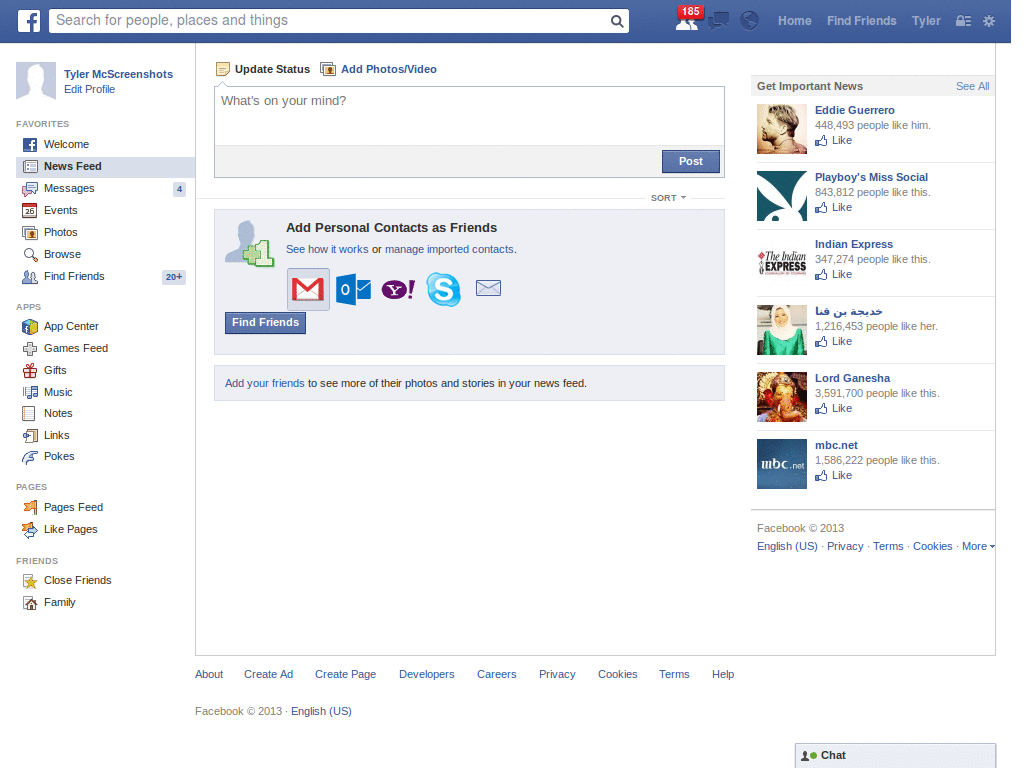Open Tyler profile in top bar
Image resolution: width=1024 pixels, height=768 pixels.
pos(926,21)
